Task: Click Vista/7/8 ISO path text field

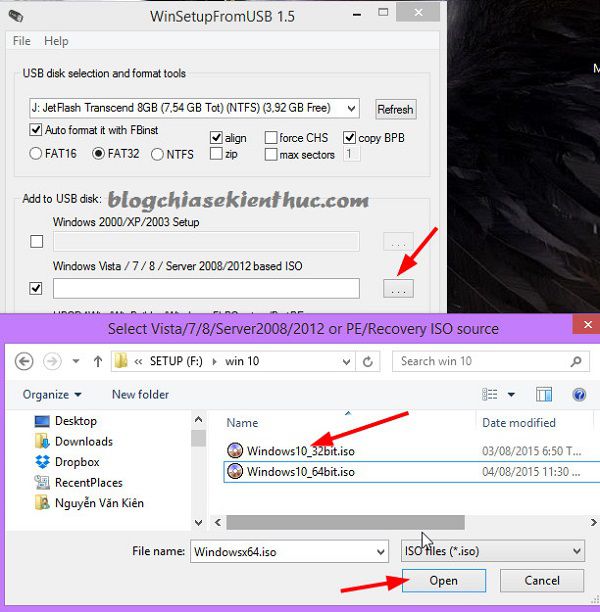Action: pos(206,288)
